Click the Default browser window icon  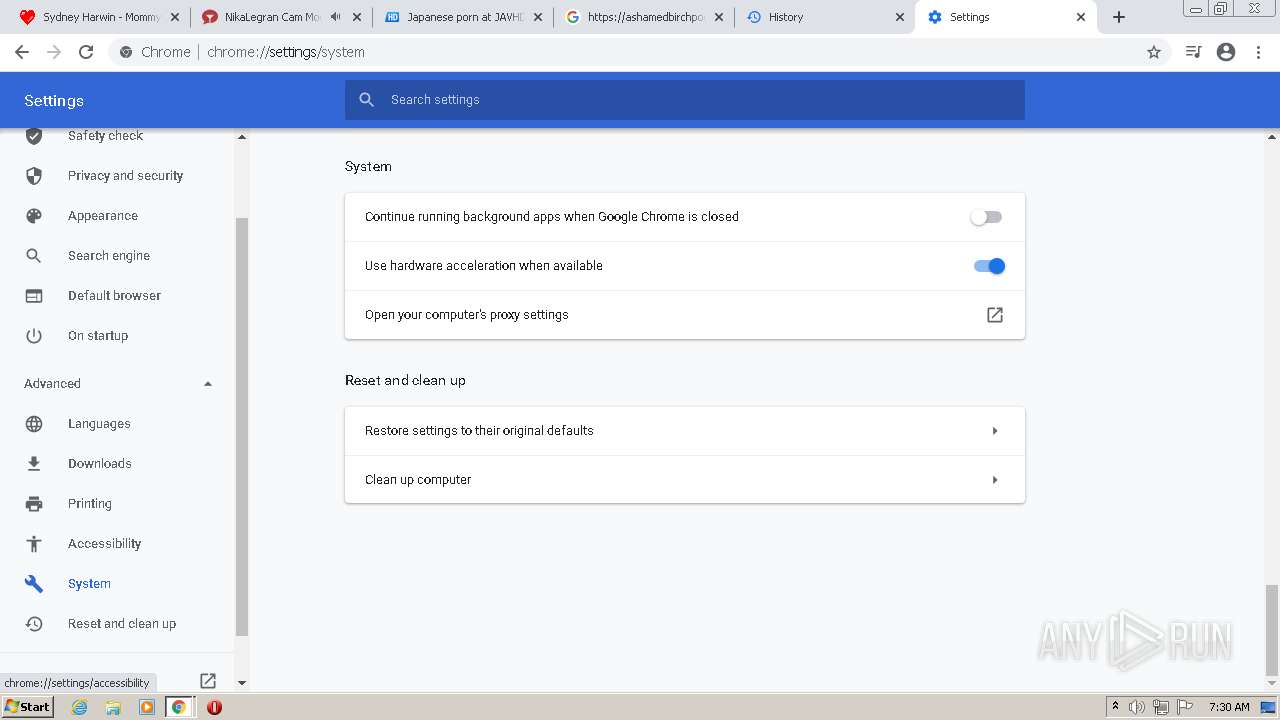coord(34,296)
